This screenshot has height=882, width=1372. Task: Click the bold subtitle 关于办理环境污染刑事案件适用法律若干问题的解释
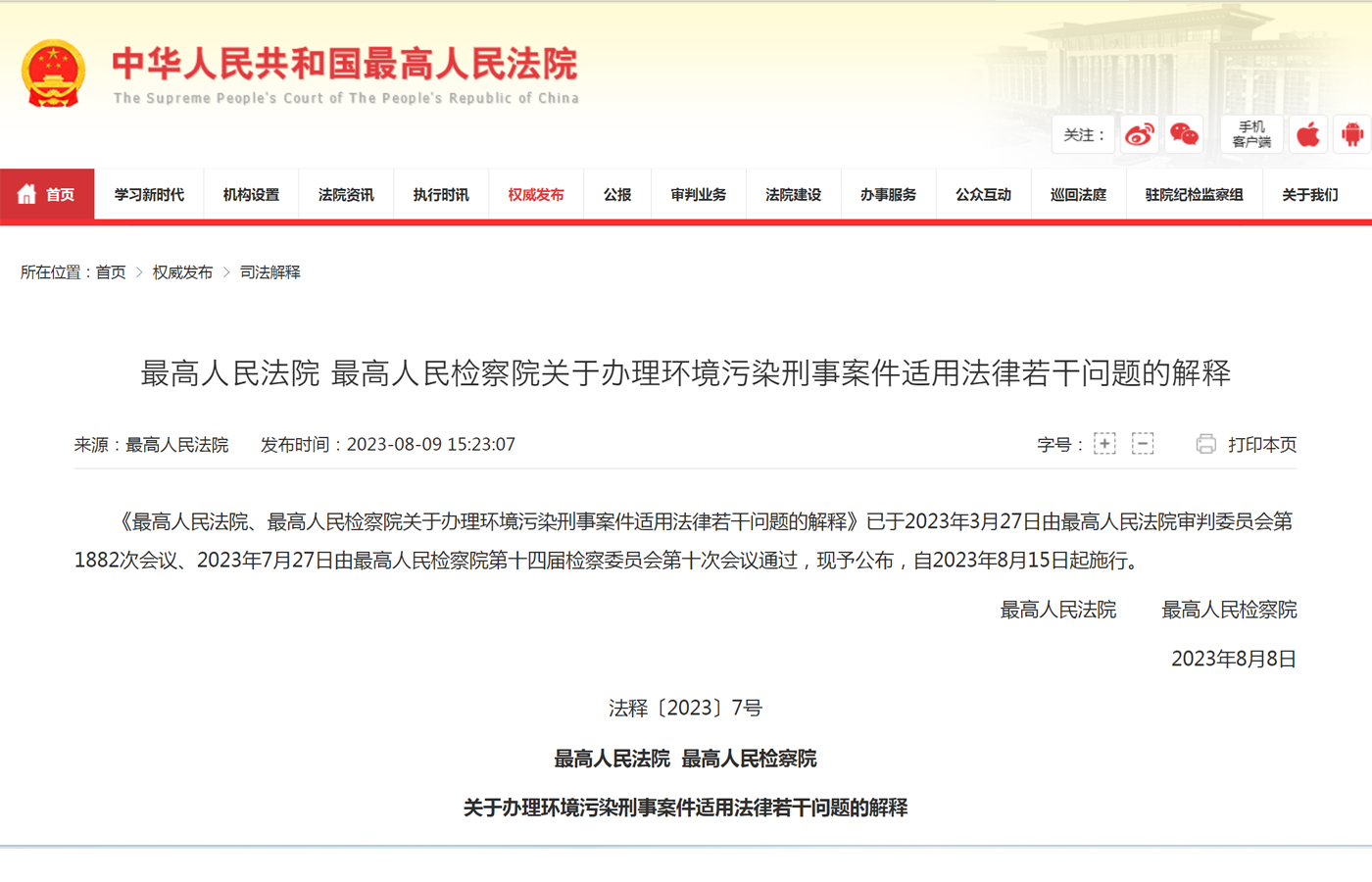coord(685,808)
